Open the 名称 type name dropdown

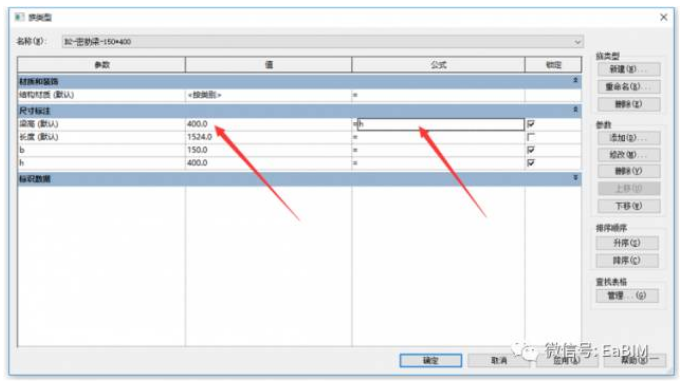[x=323, y=42]
